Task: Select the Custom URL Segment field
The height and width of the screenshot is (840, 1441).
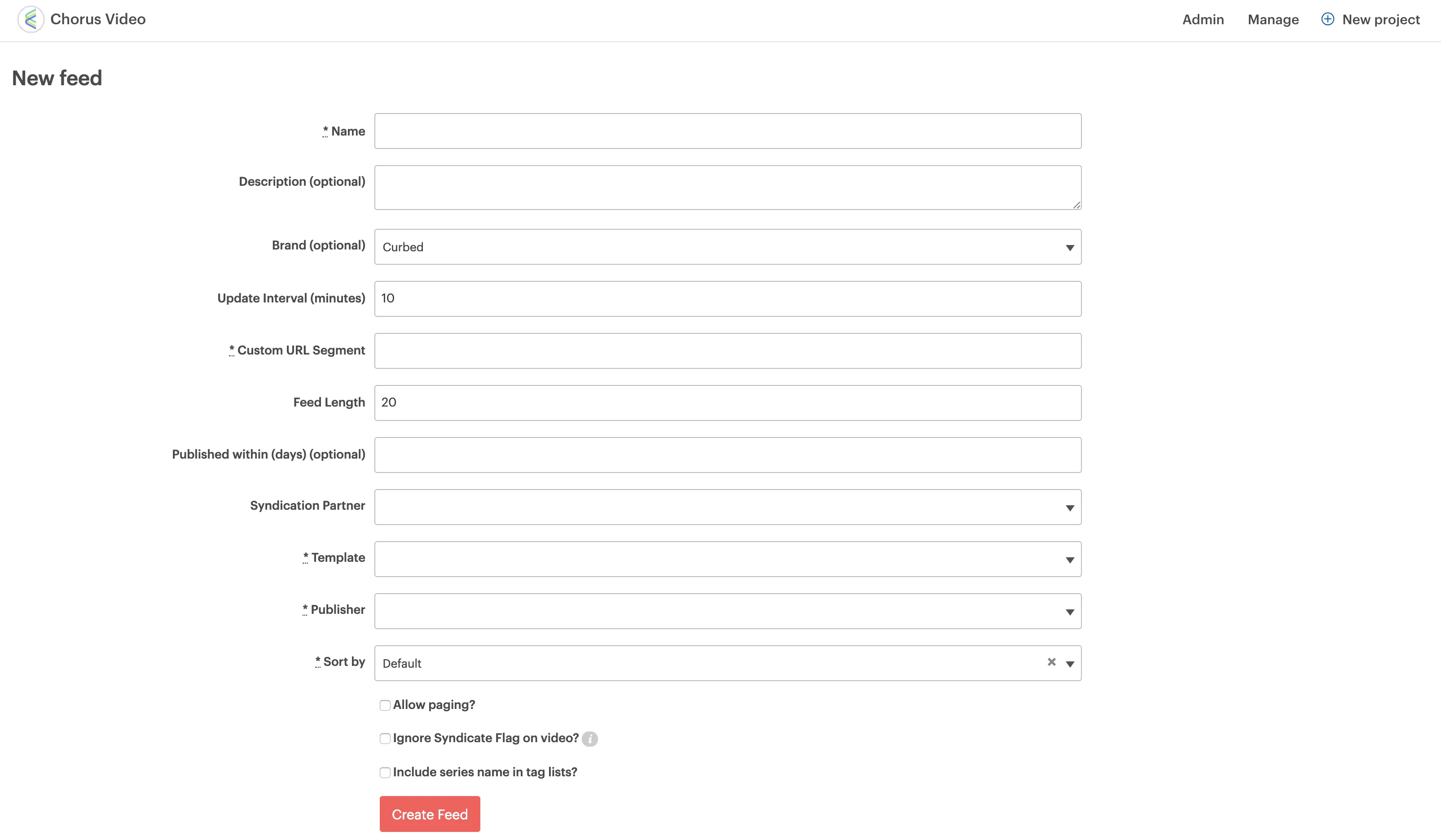Action: 727,351
